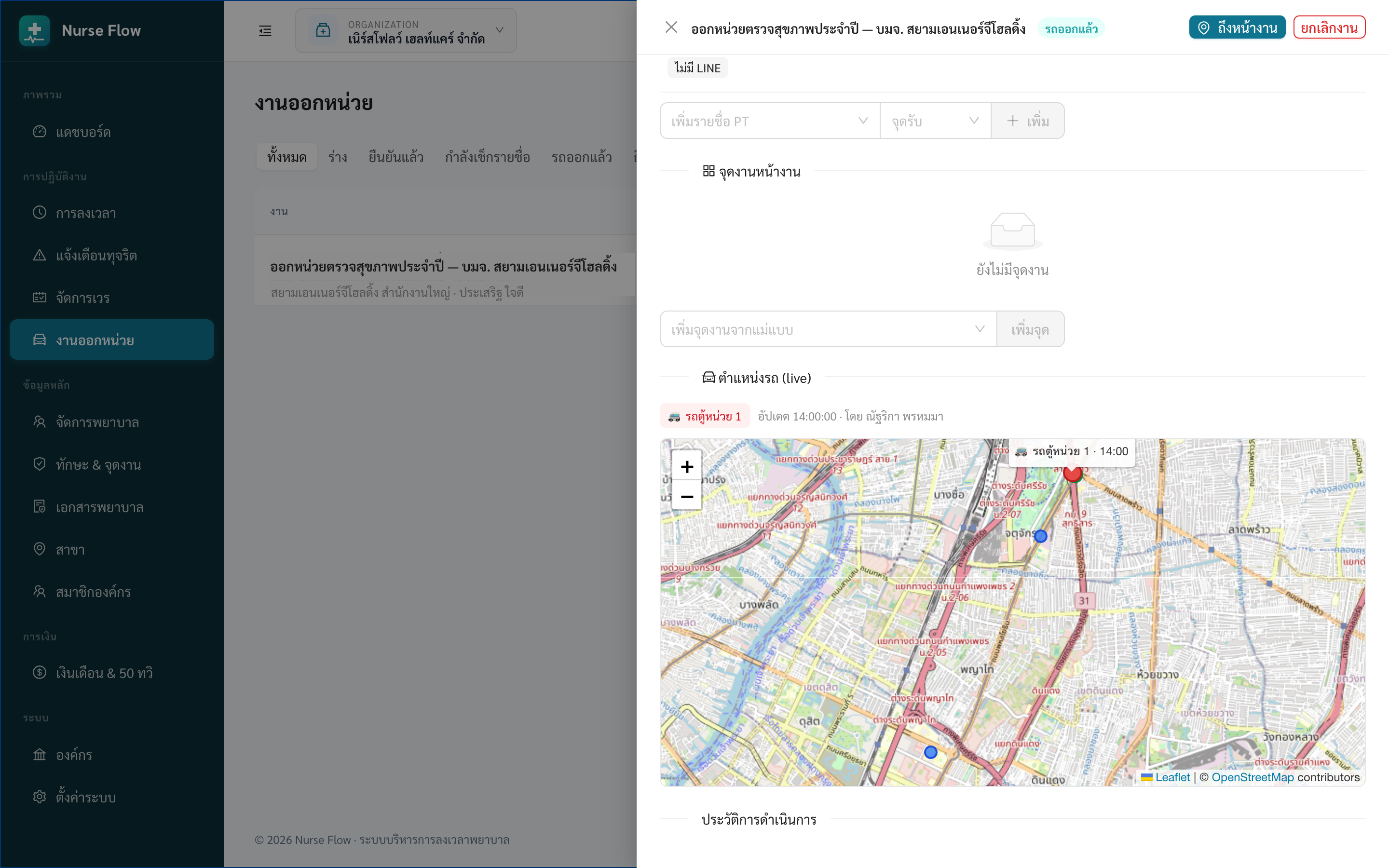The width and height of the screenshot is (1389, 868).
Task: Click the ไม่มี LINE tag
Action: pos(697,68)
